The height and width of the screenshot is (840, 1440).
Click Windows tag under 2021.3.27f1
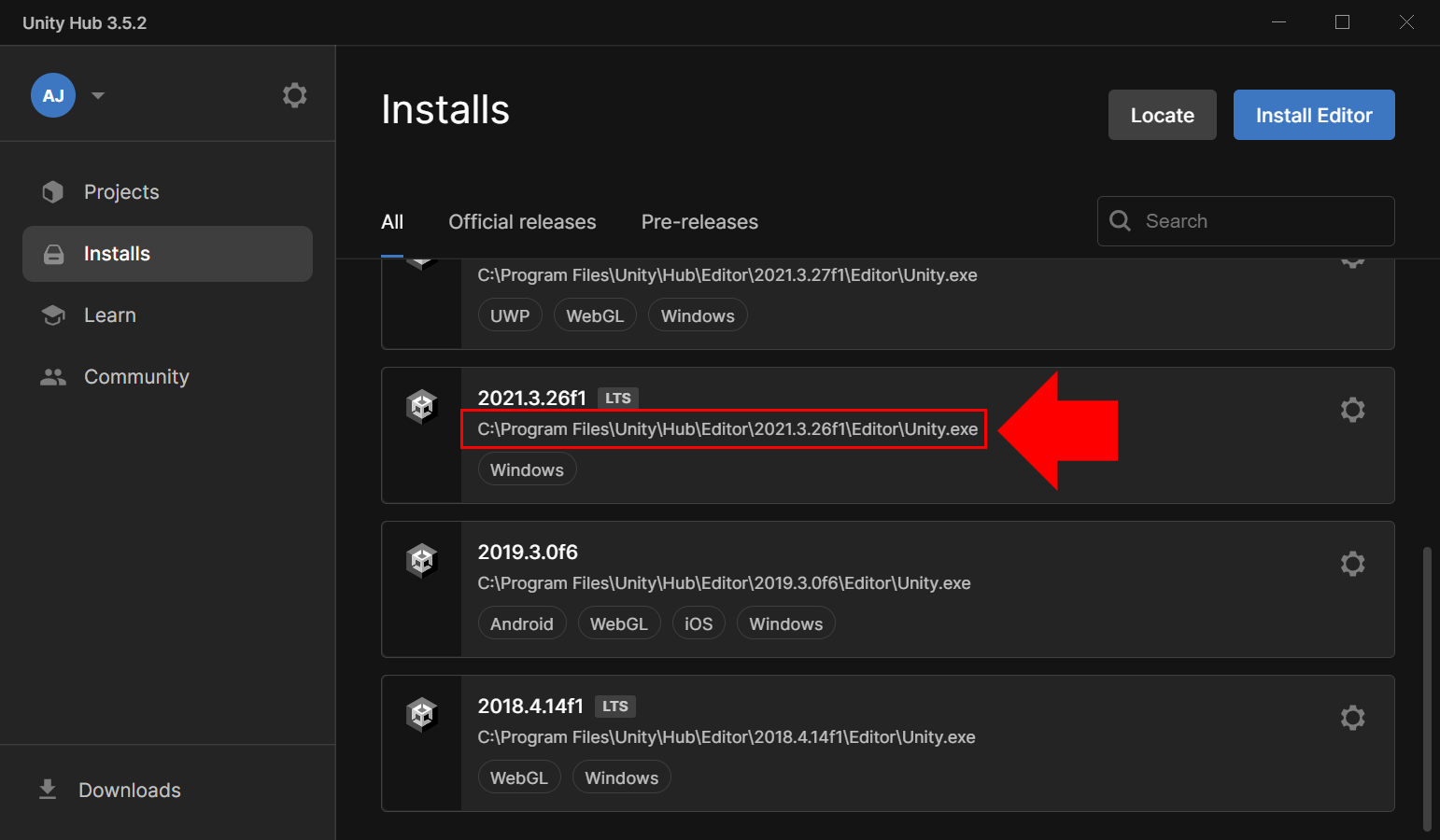(x=698, y=315)
